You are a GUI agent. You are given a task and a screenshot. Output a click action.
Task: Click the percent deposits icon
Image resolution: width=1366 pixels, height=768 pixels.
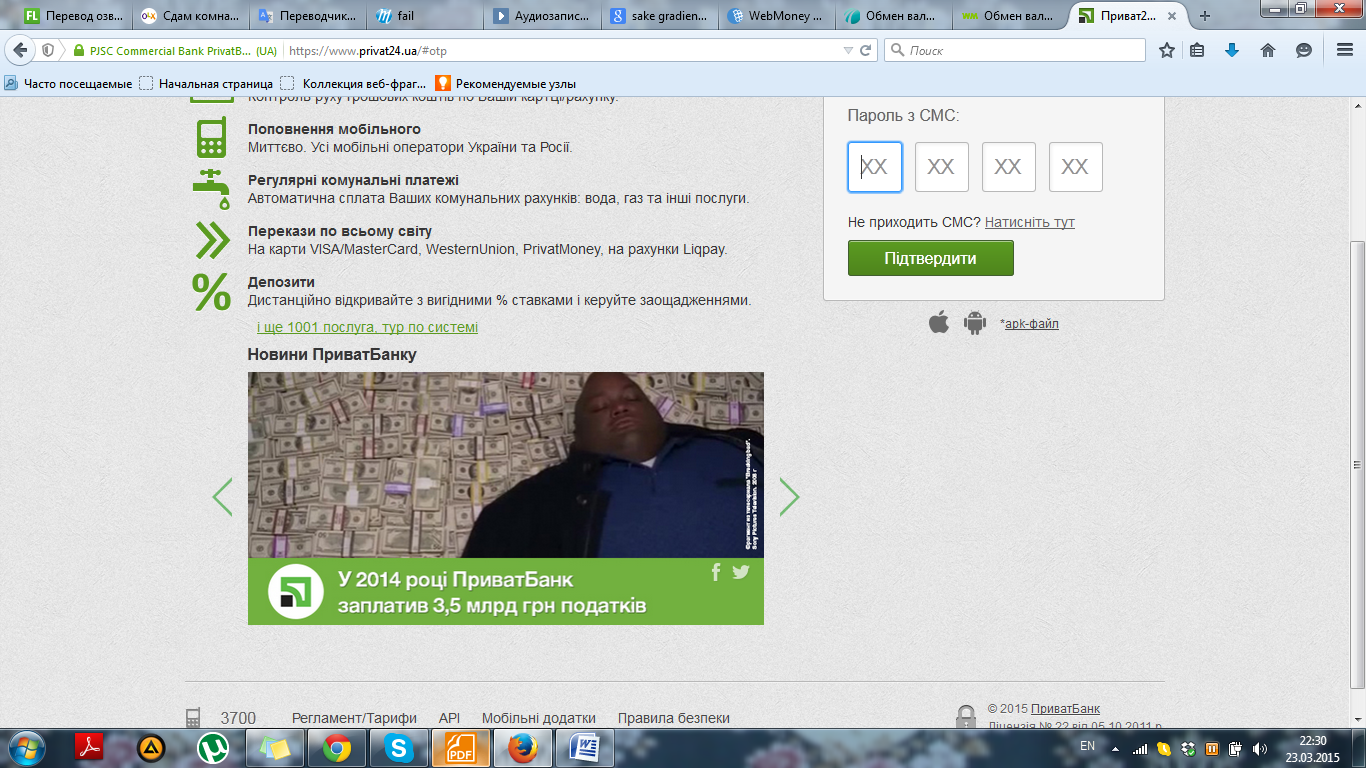click(x=211, y=292)
